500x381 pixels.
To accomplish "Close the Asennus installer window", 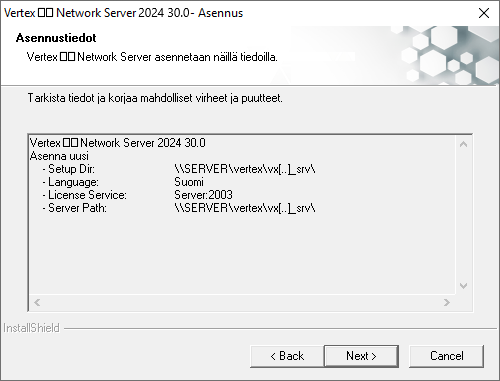I will coord(484,13).
